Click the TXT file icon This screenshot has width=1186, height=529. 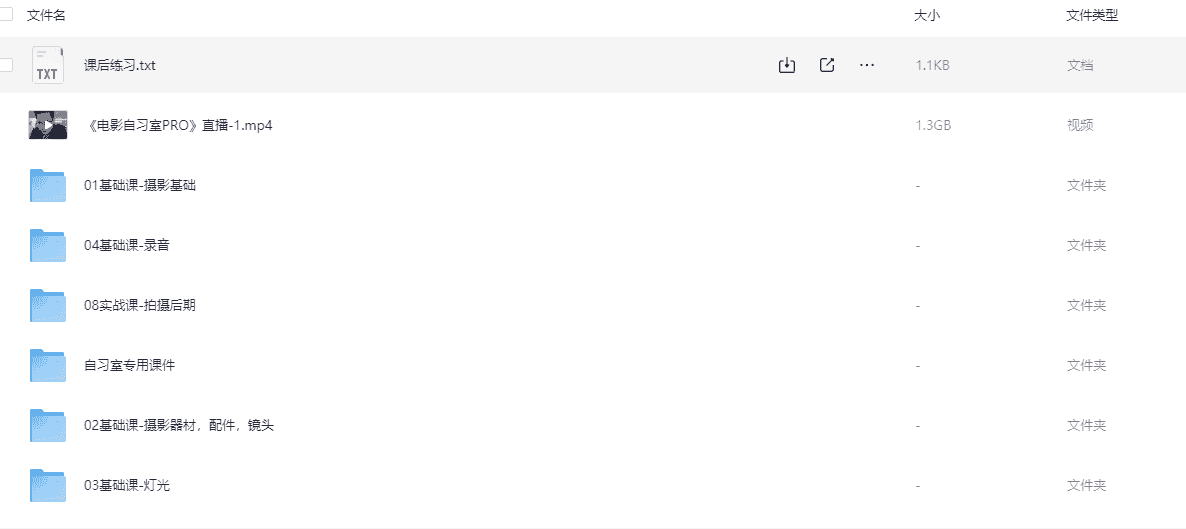(x=47, y=65)
